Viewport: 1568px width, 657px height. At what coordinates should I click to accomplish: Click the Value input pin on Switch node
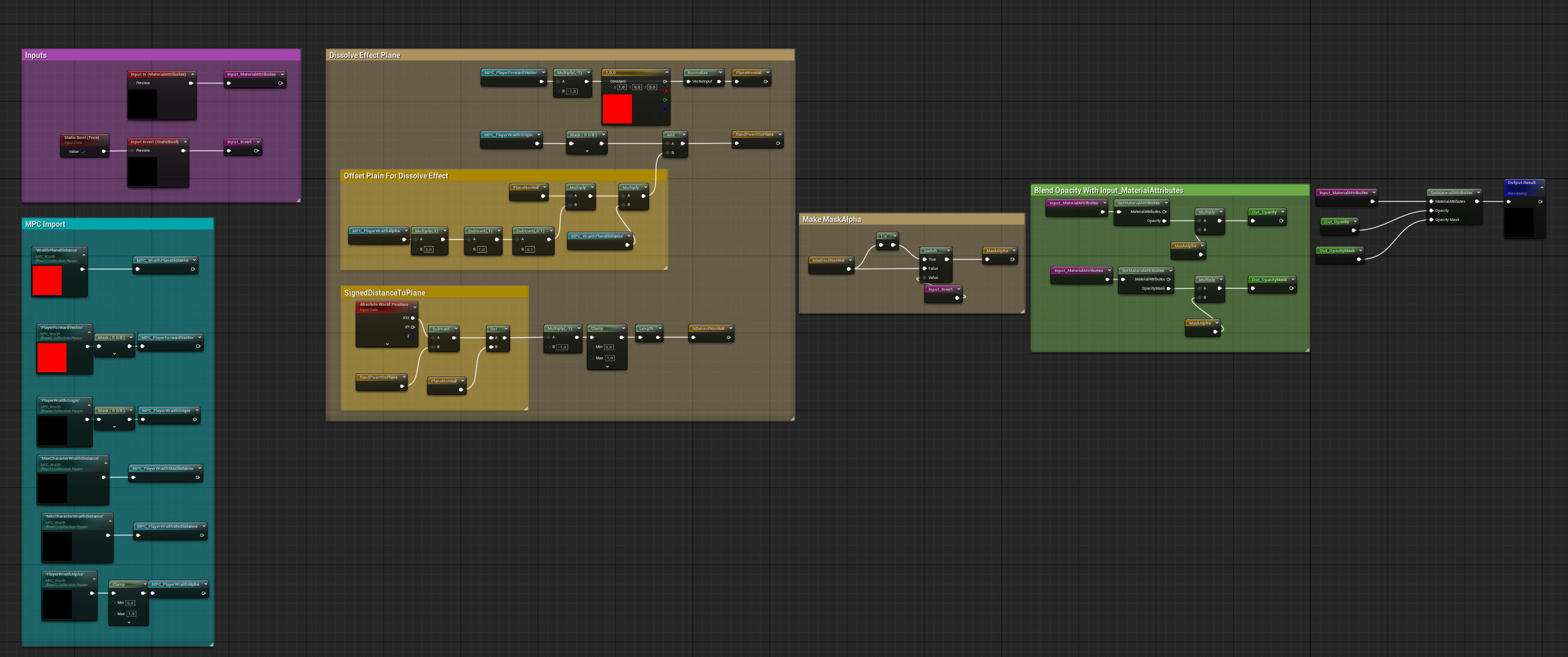925,277
